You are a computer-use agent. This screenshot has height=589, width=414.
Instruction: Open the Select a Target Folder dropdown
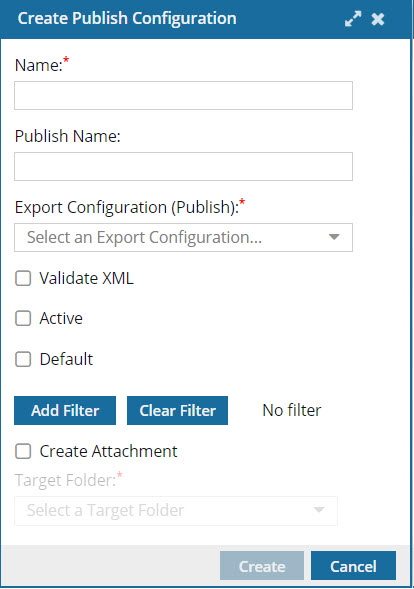coord(176,510)
